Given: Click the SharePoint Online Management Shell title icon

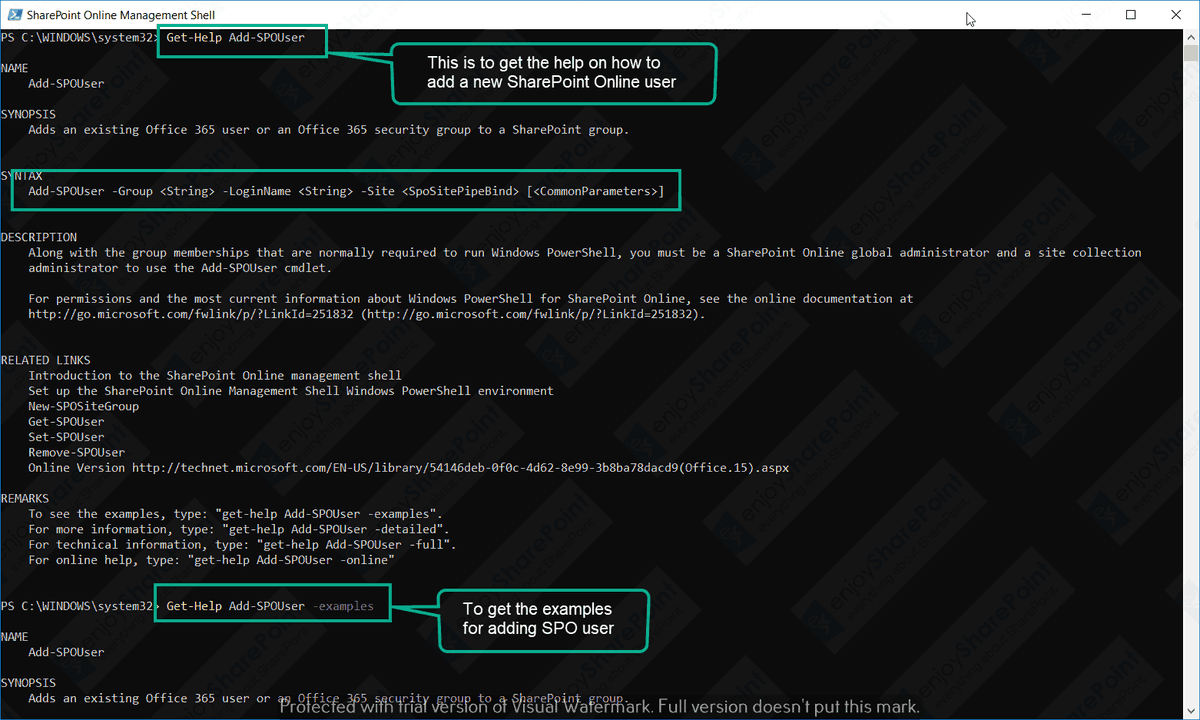Looking at the screenshot, I should pos(14,15).
